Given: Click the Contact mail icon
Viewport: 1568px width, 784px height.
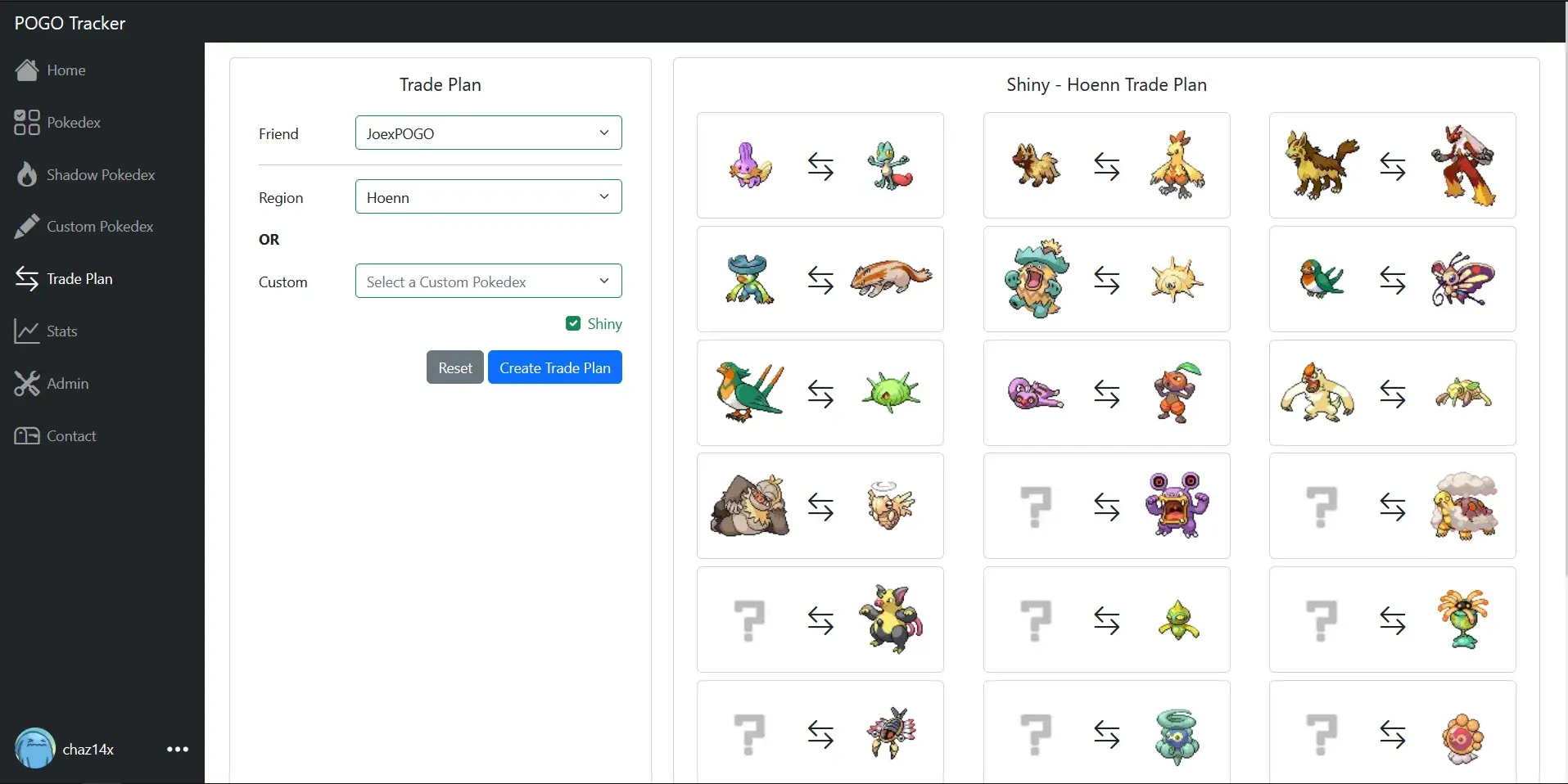Looking at the screenshot, I should 26,436.
